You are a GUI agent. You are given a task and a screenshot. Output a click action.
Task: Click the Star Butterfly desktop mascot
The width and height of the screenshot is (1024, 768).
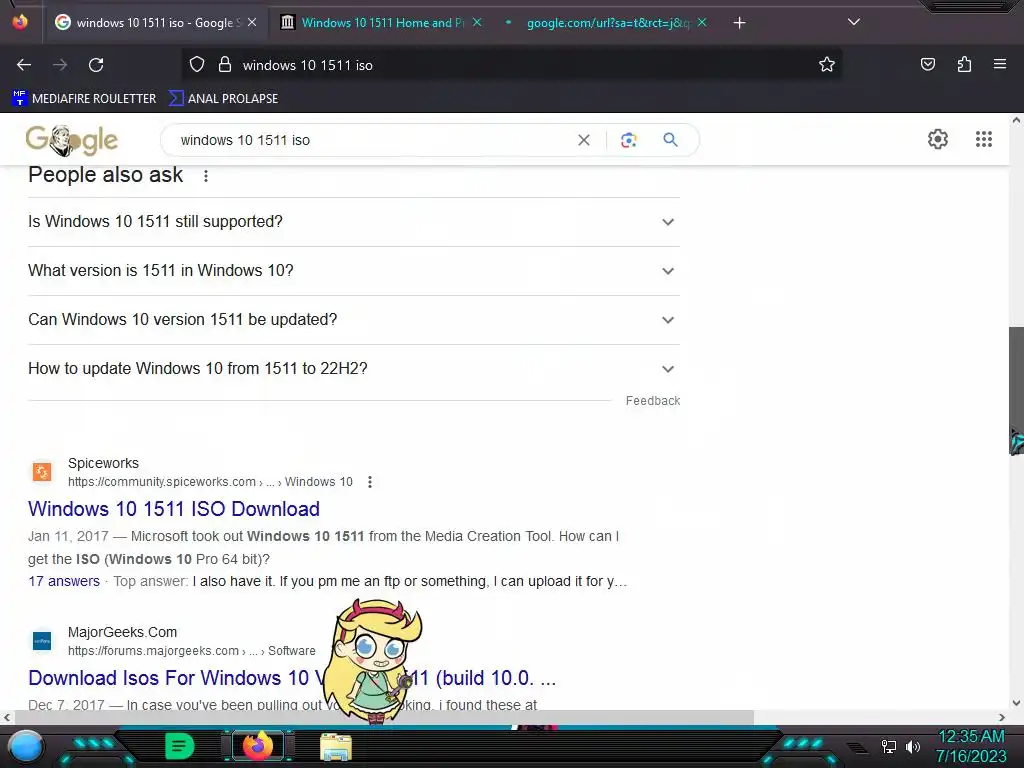point(374,661)
